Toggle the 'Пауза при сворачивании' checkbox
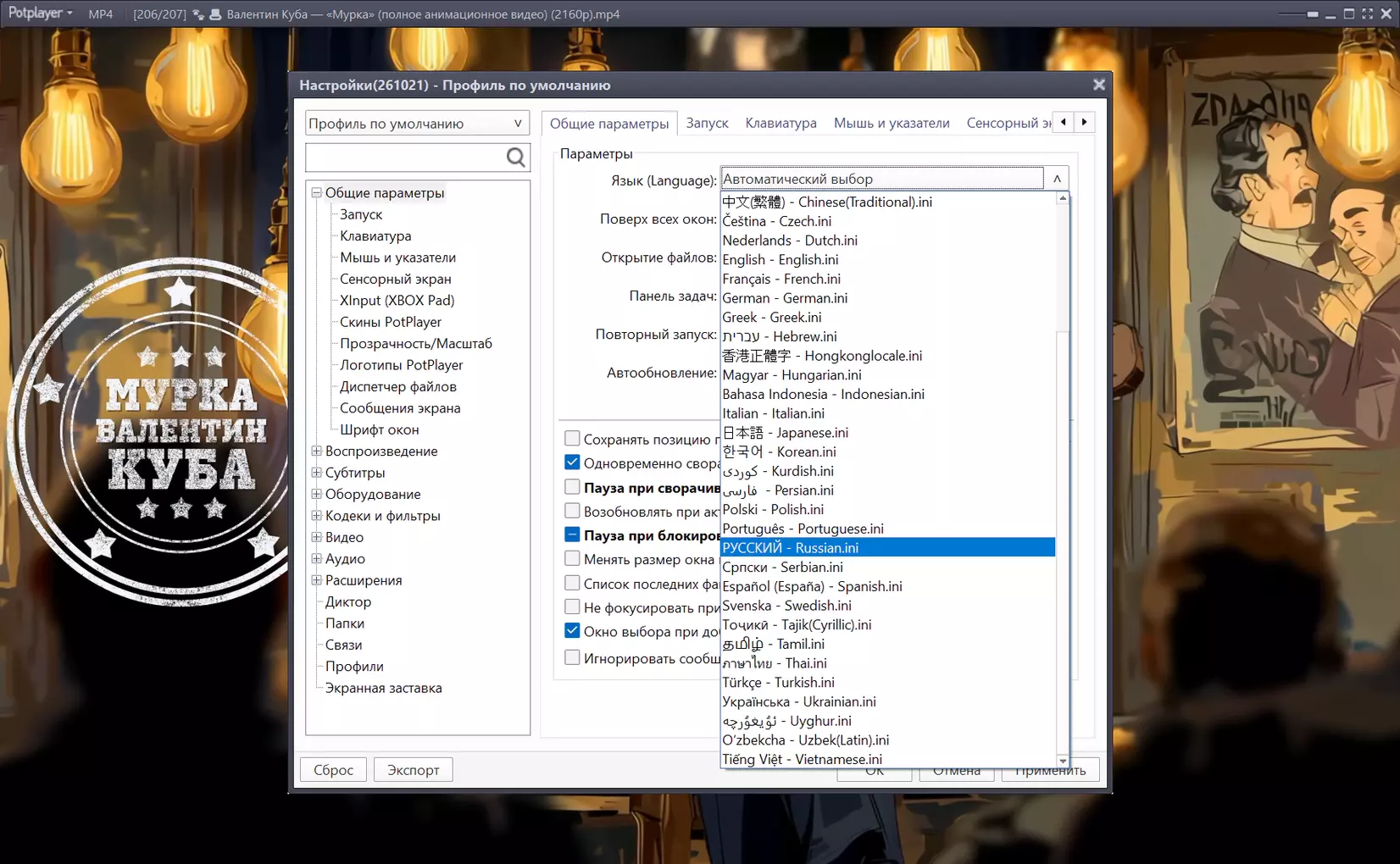1400x864 pixels. coord(572,487)
